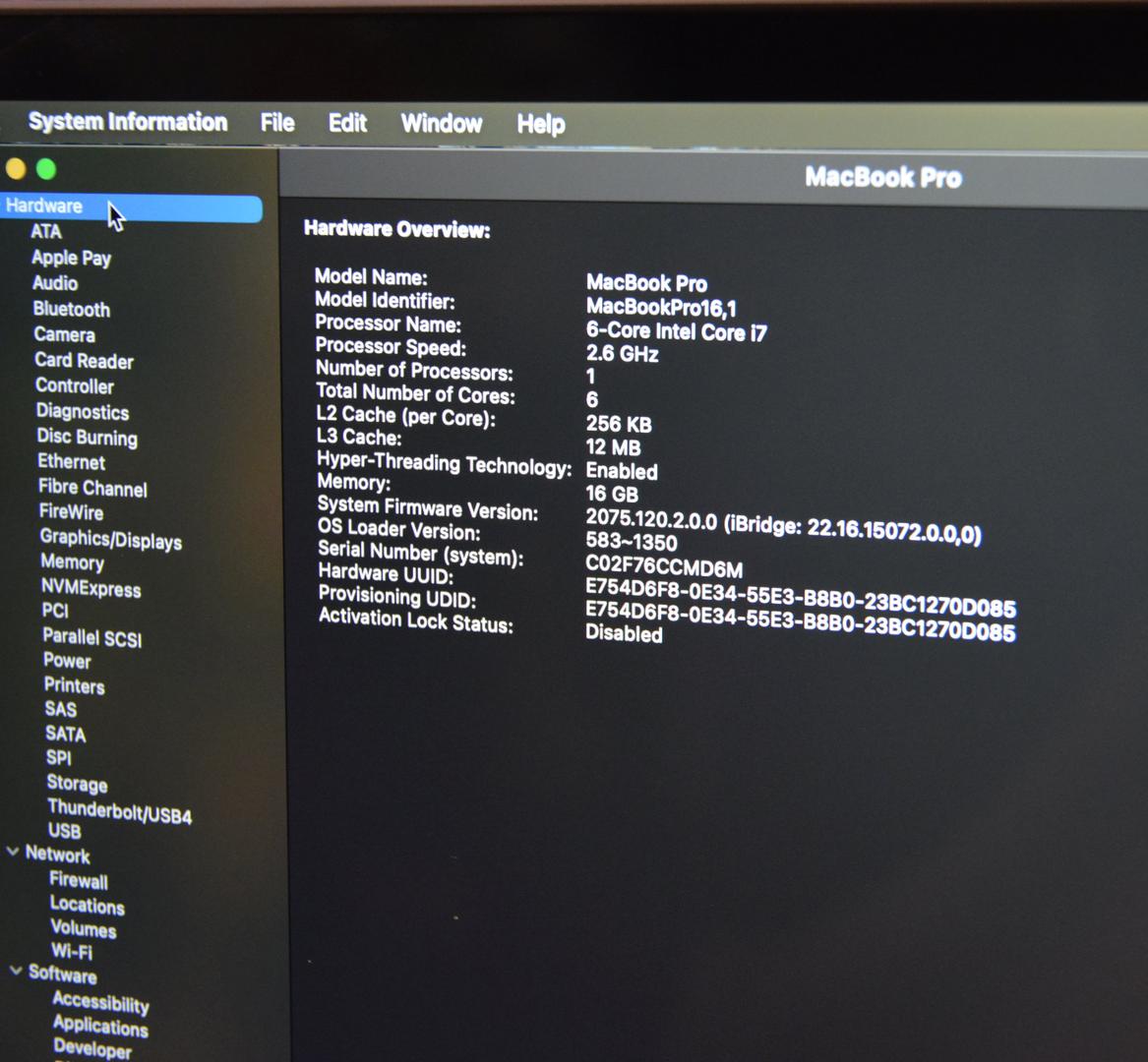Screen dimensions: 1148x1062
Task: Select Graphics/Displays in the sidebar
Action: tap(111, 539)
